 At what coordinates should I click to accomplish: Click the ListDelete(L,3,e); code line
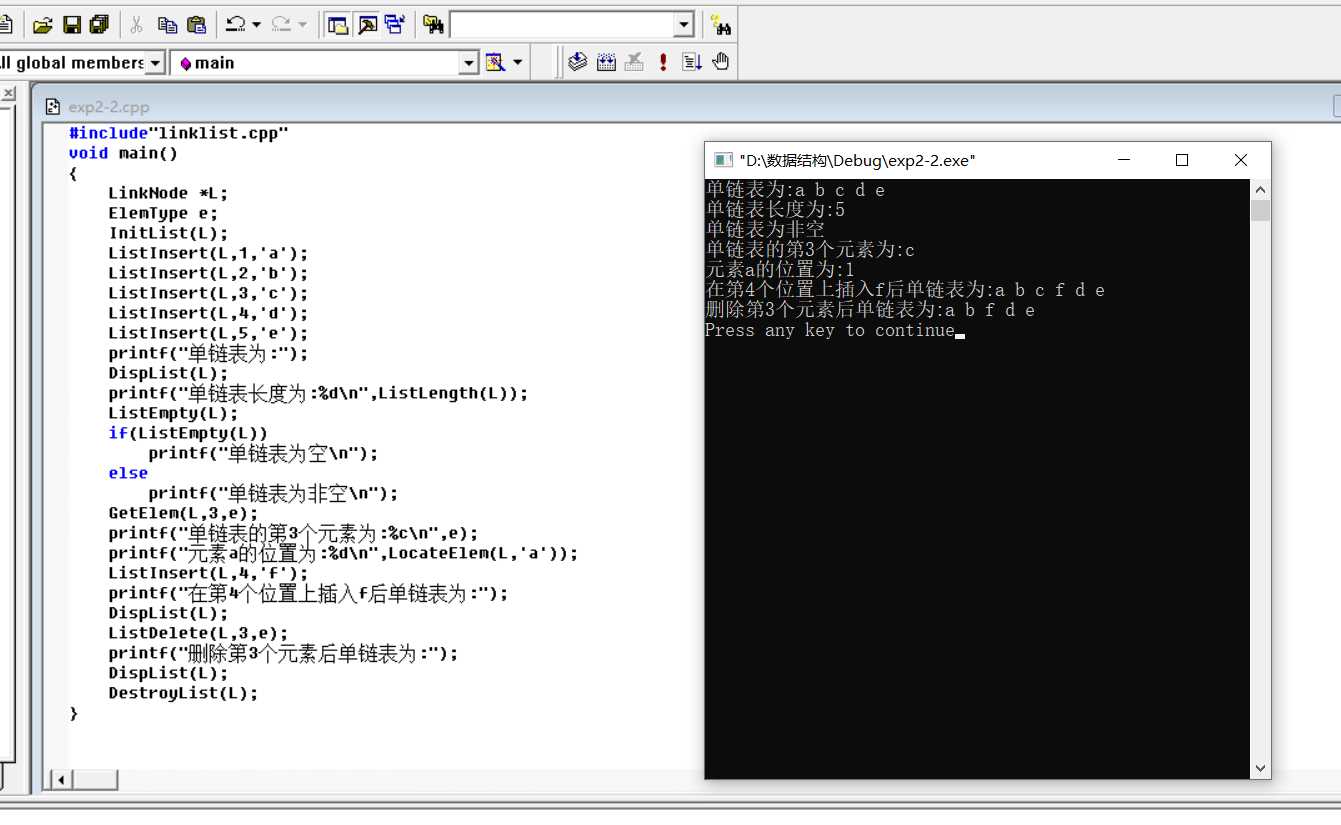click(198, 633)
